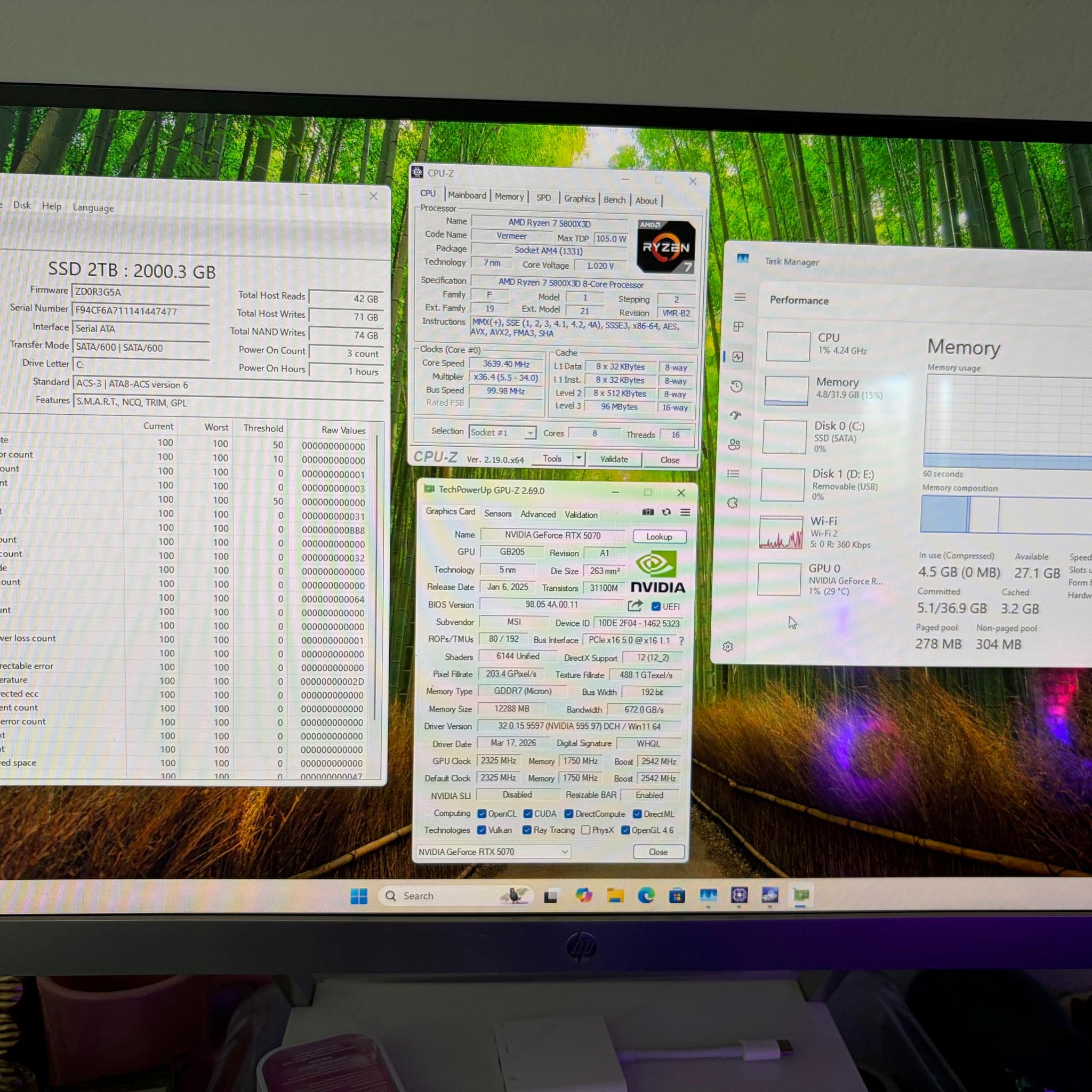The height and width of the screenshot is (1092, 1092).
Task: Open the Task Manager hamburger navigation menu
Action: tap(740, 298)
